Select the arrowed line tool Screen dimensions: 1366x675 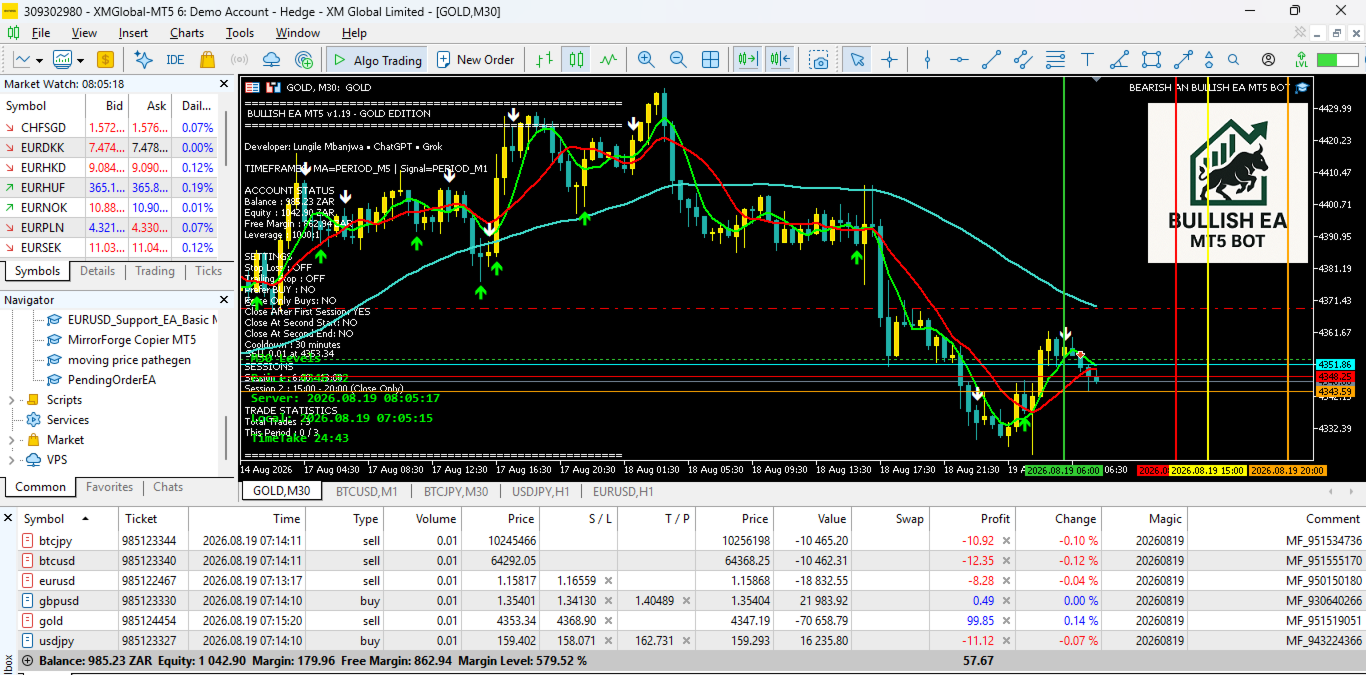point(1183,60)
